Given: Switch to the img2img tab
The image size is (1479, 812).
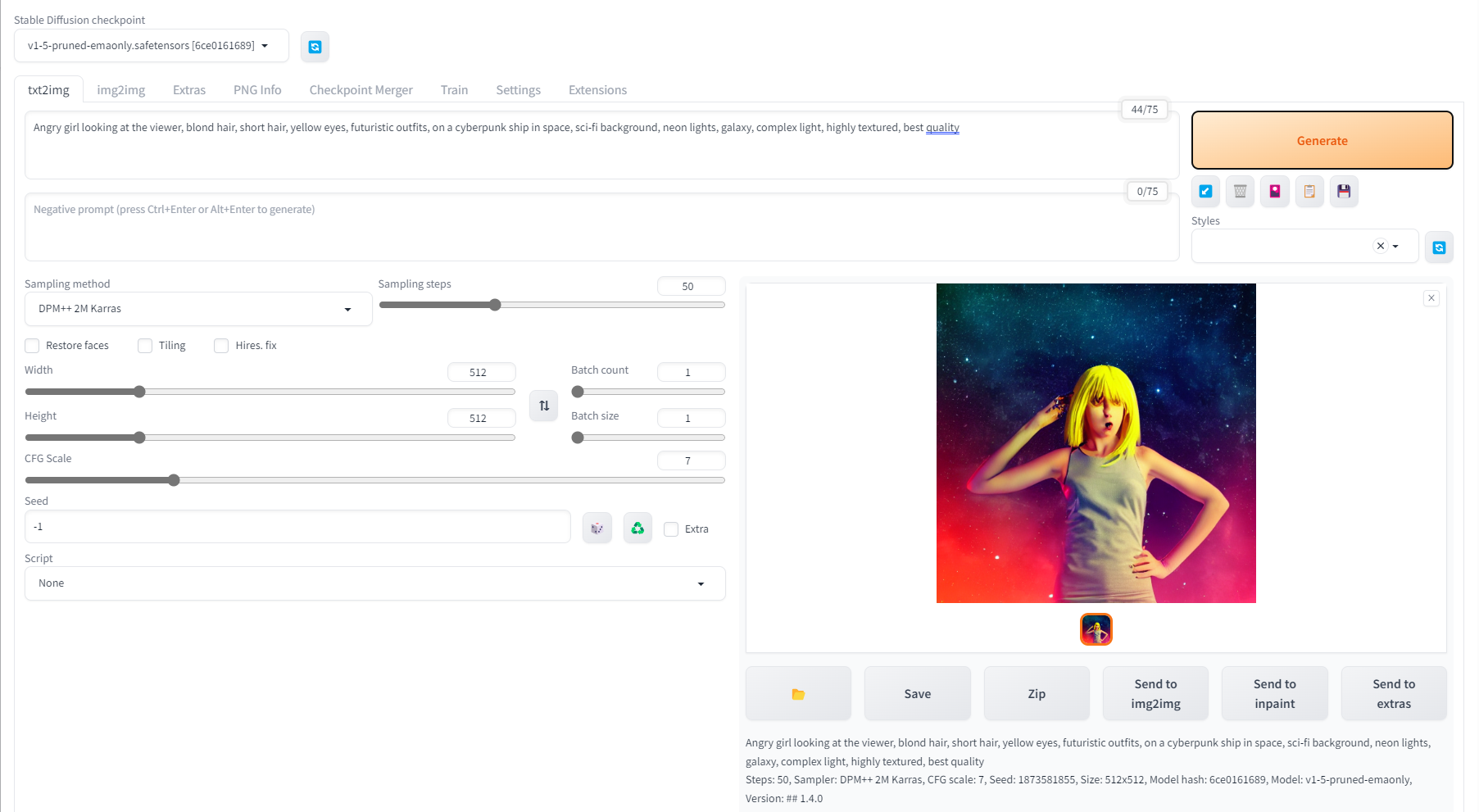Looking at the screenshot, I should [x=120, y=90].
